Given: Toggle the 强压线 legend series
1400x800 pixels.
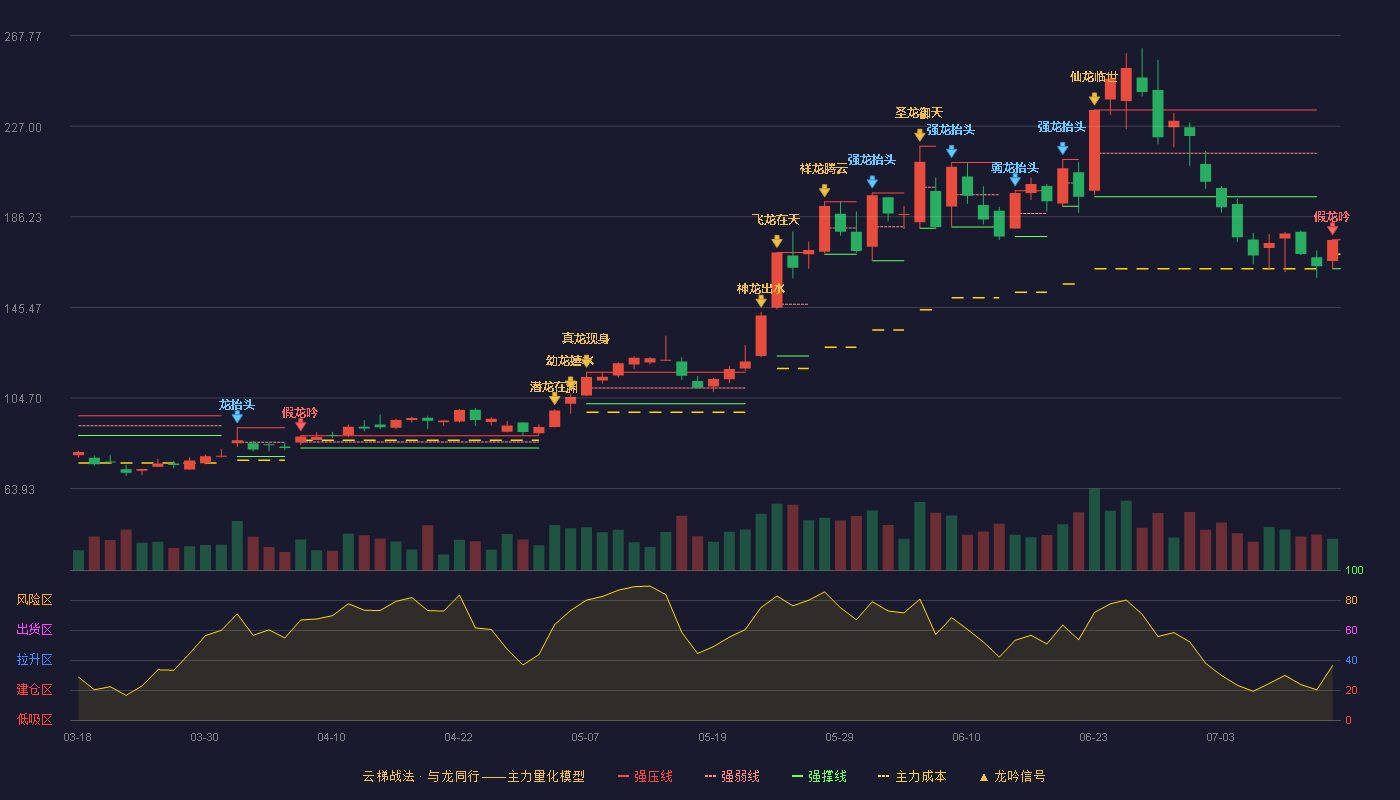Looking at the screenshot, I should [645, 776].
